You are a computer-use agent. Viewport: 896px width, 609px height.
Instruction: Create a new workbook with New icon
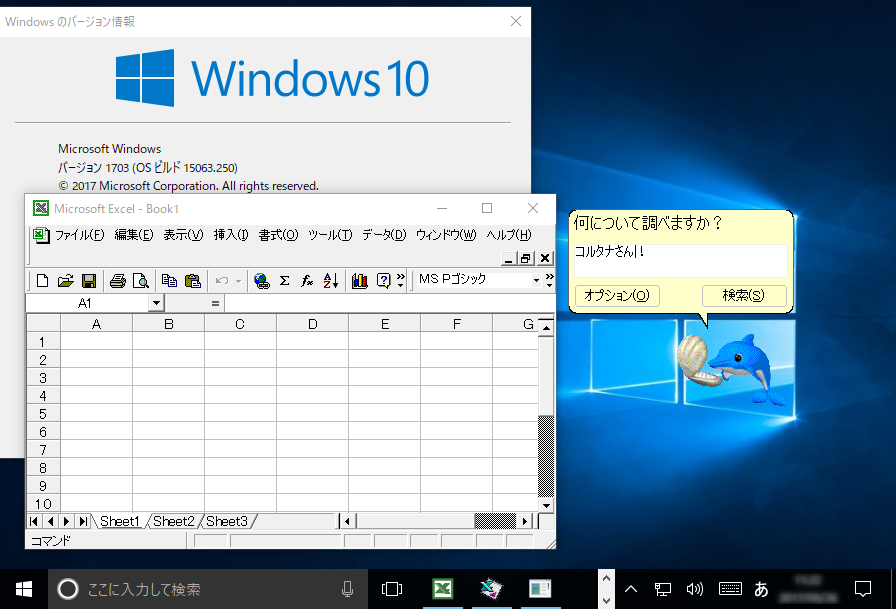pyautogui.click(x=42, y=281)
